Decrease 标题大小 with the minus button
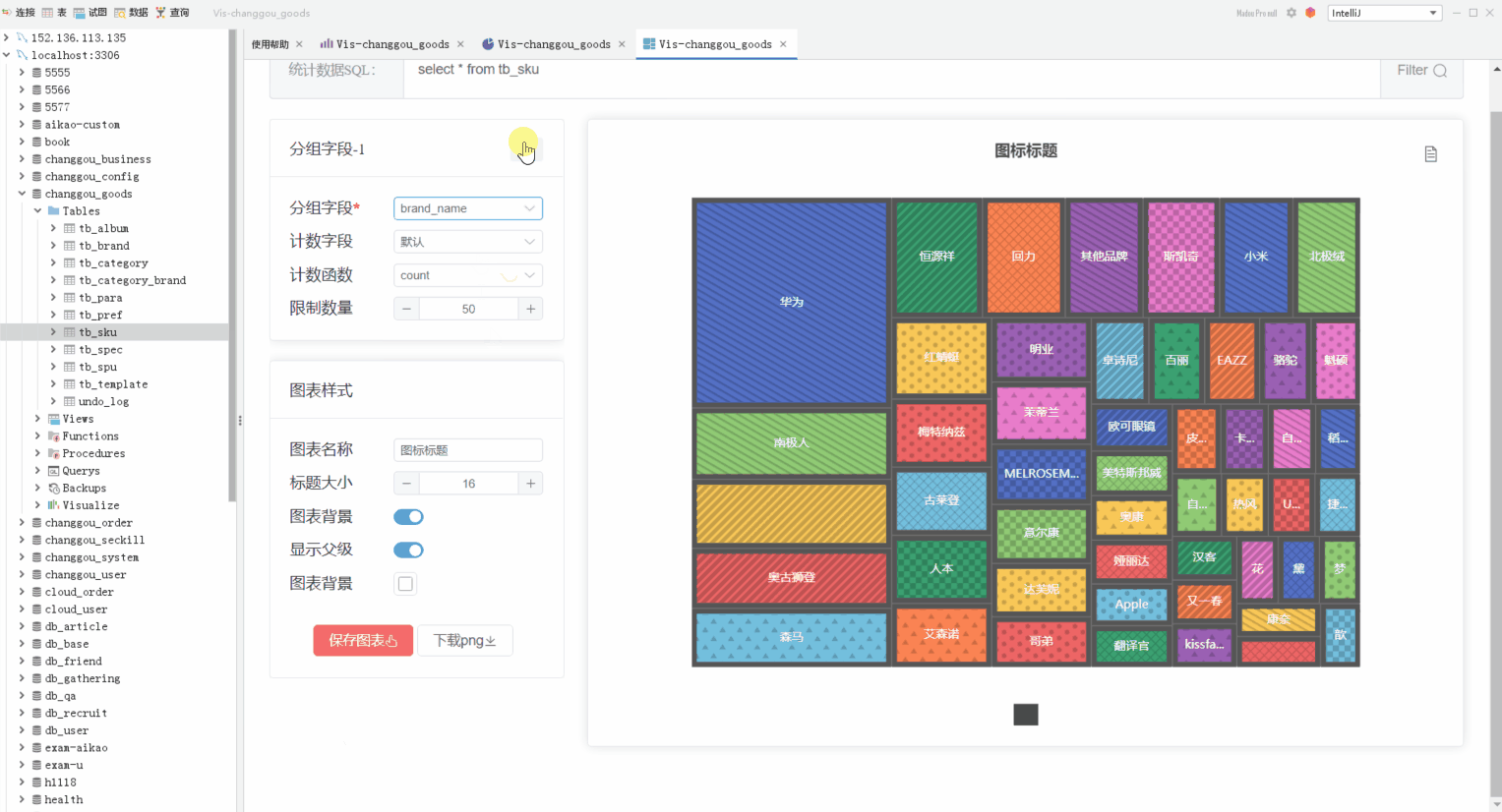 406,484
